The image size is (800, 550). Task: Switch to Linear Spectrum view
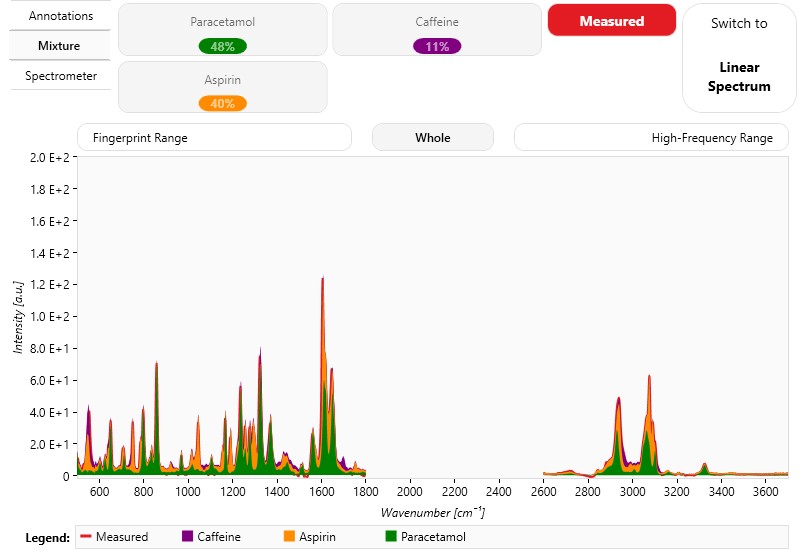point(739,57)
